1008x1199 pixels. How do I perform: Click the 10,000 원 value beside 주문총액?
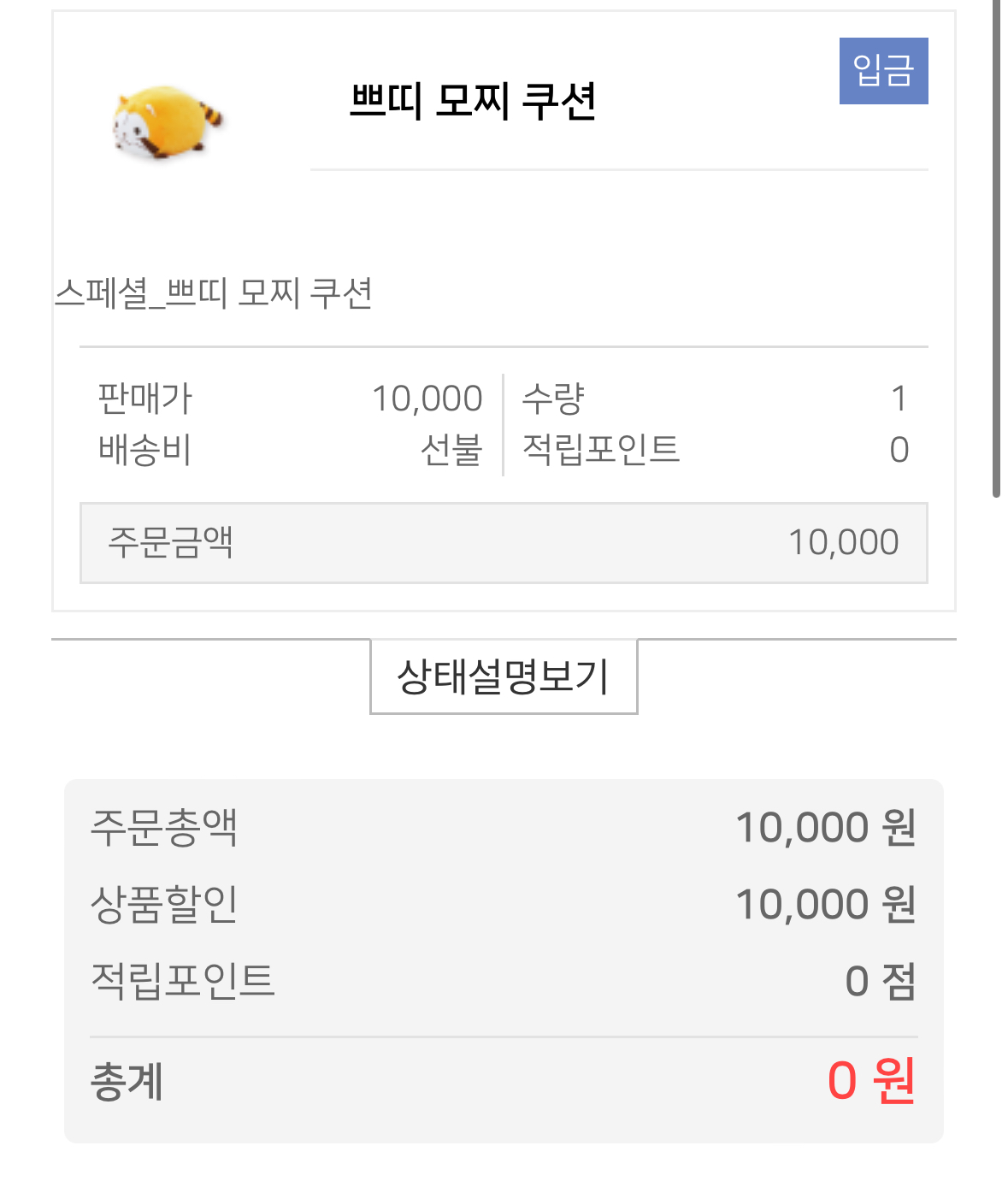(825, 827)
